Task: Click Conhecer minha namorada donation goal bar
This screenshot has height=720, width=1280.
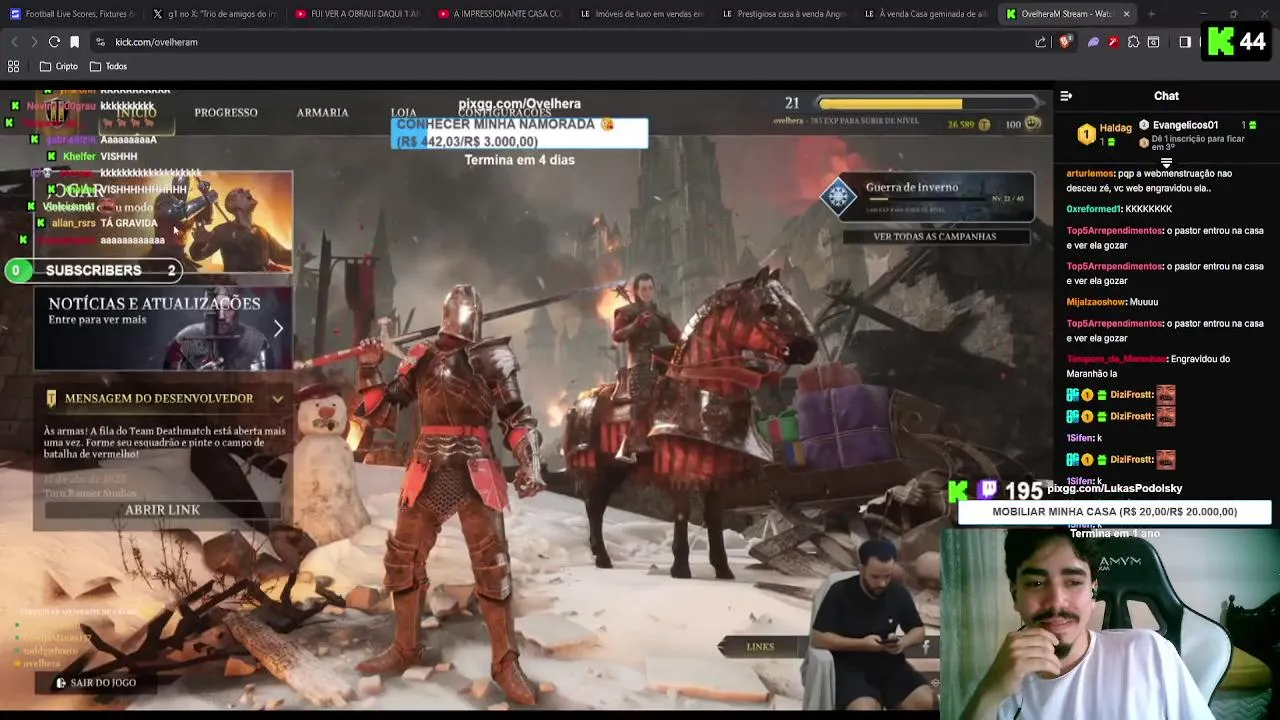Action: [519, 133]
